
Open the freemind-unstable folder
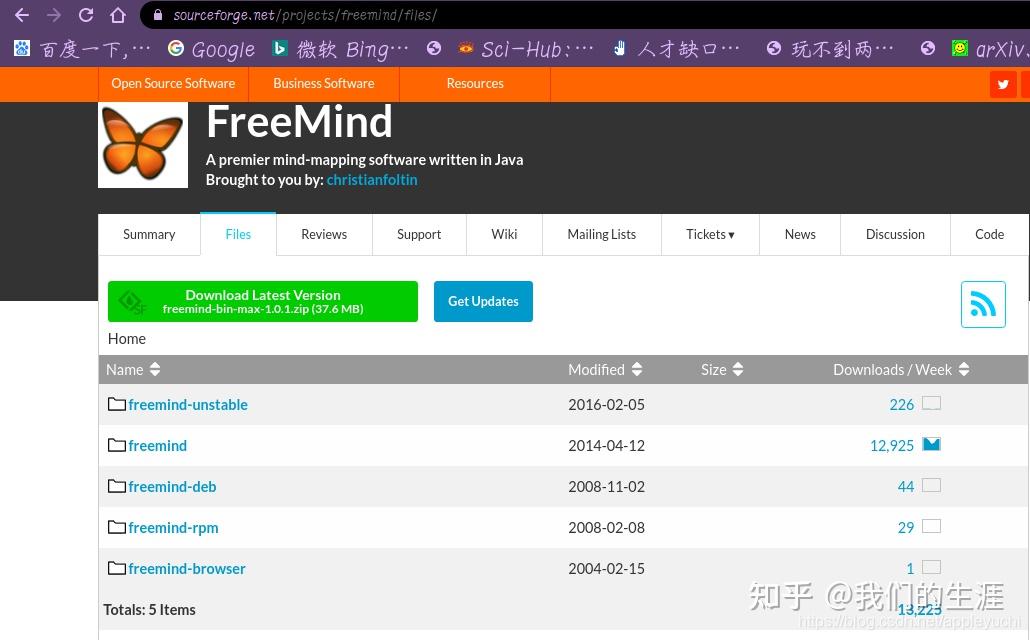click(188, 405)
